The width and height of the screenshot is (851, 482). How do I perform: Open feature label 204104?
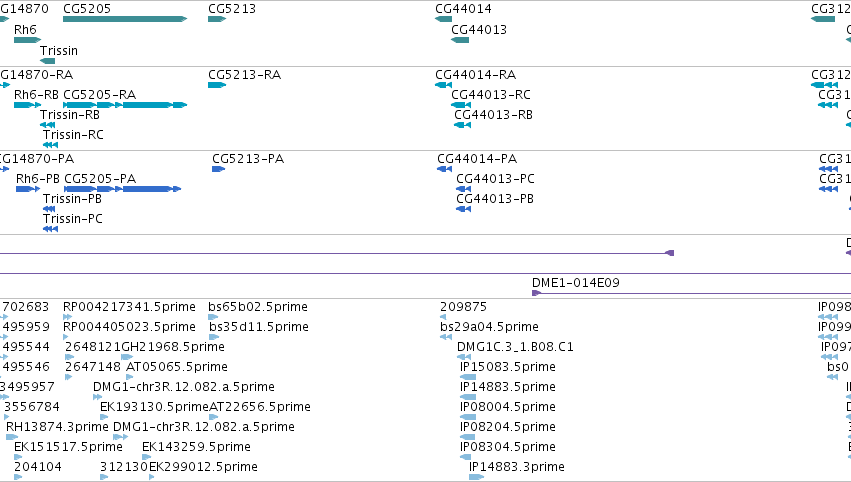[38, 467]
